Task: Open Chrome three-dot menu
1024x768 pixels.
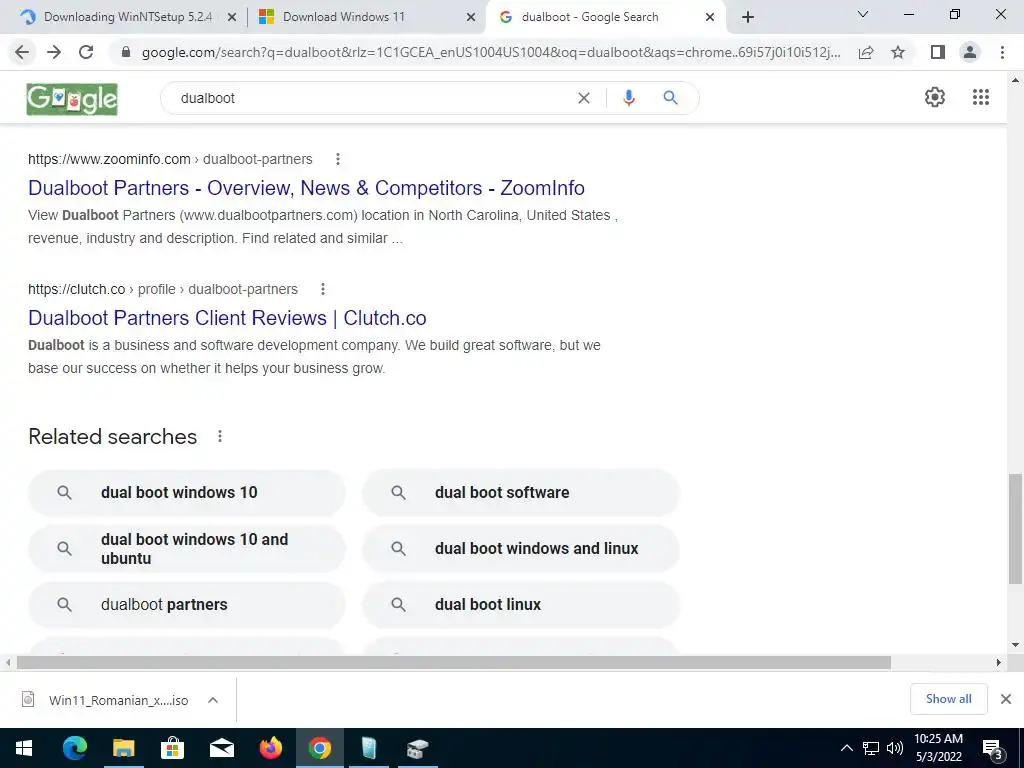Action: pyautogui.click(x=1002, y=52)
